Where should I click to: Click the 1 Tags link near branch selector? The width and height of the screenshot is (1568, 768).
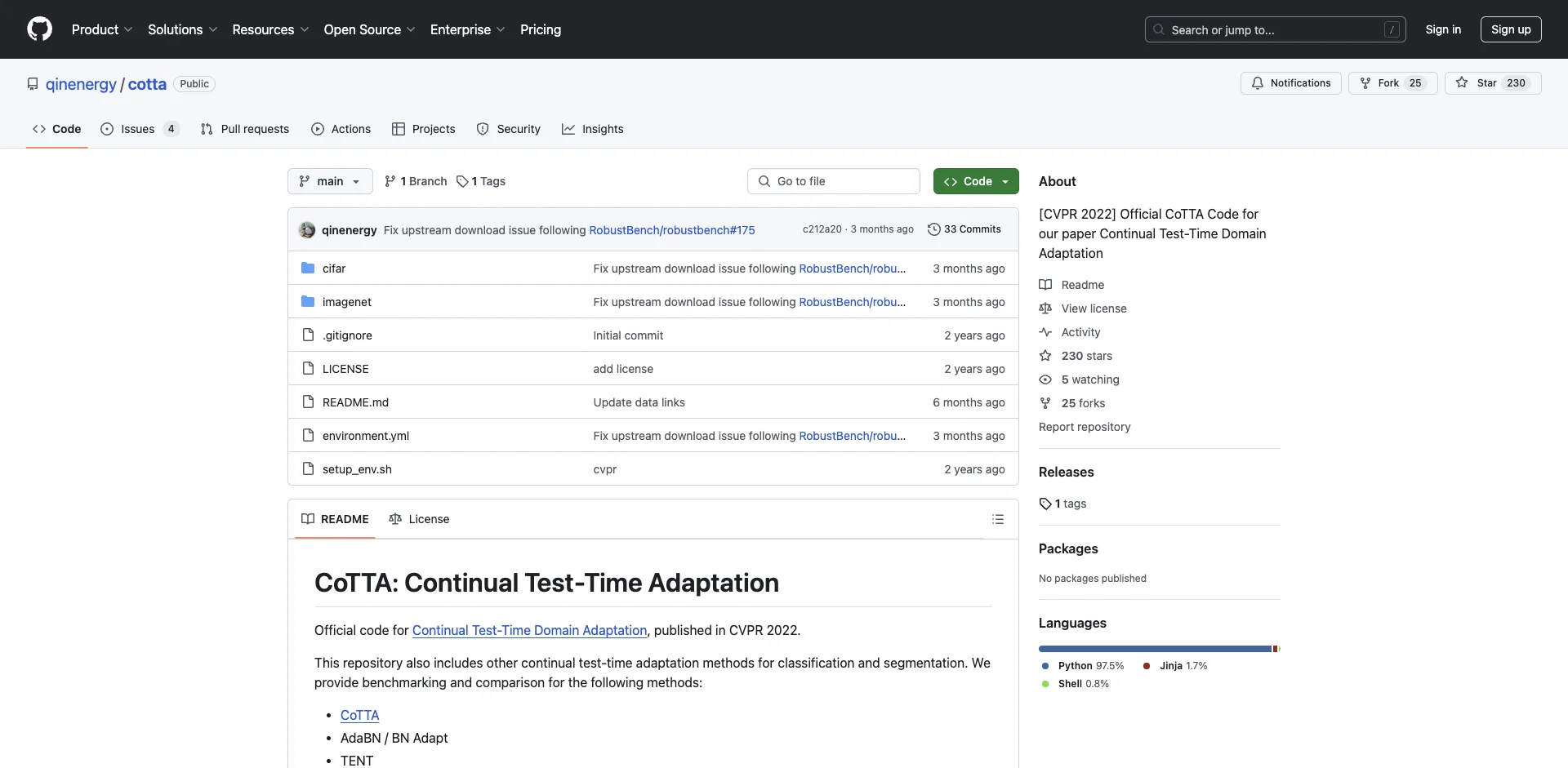click(x=481, y=181)
